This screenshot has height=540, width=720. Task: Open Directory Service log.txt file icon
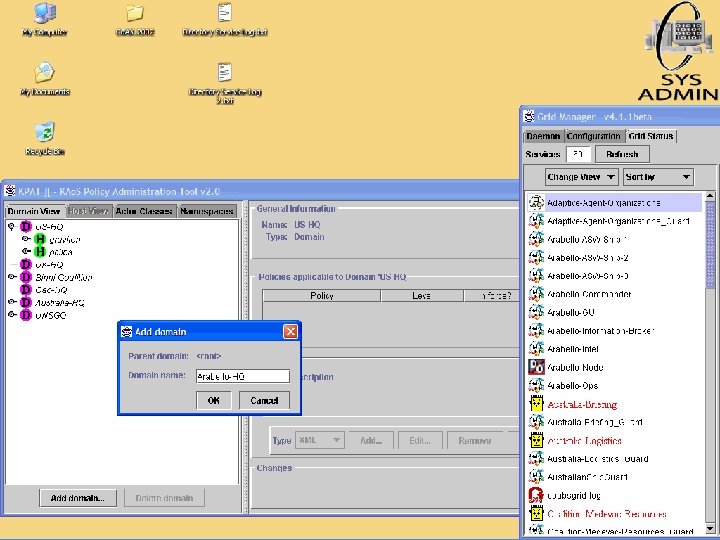[225, 12]
